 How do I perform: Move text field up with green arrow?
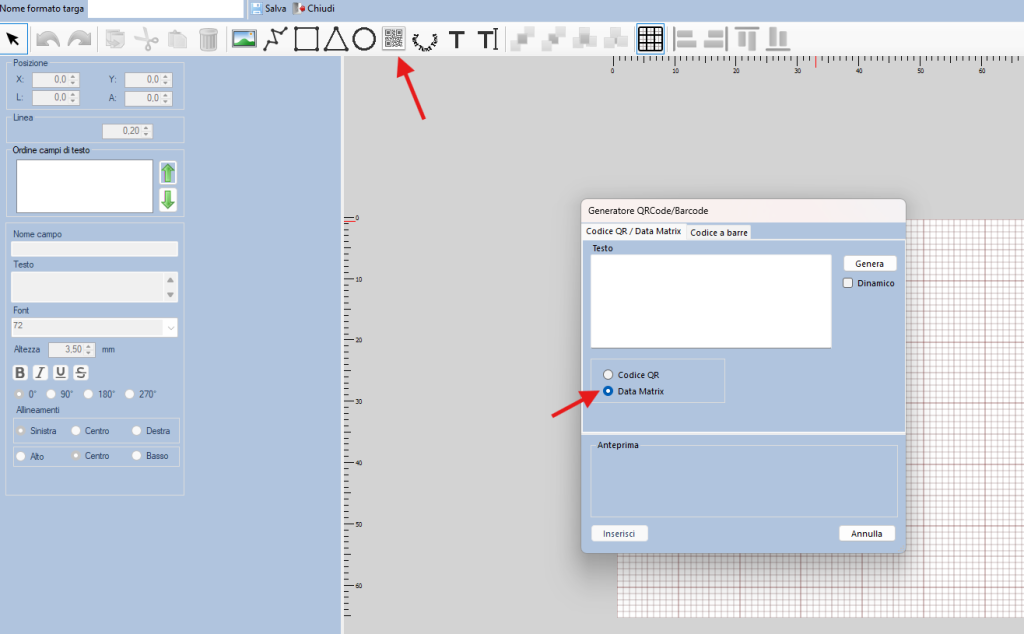[168, 172]
